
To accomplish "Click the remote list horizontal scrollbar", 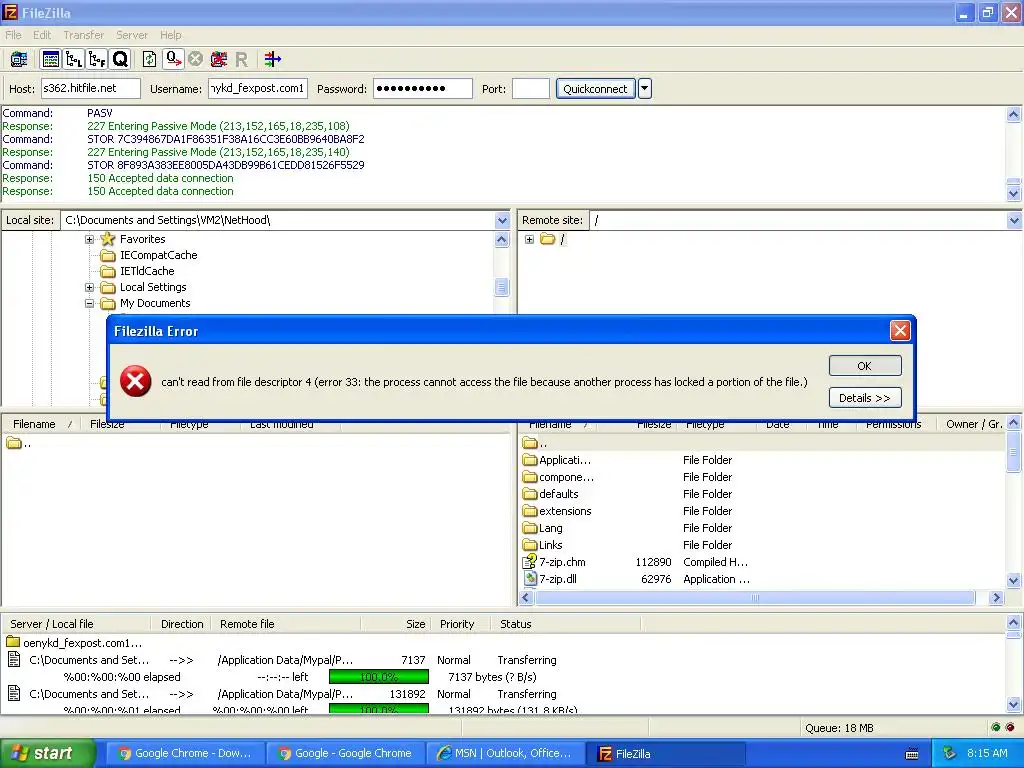I will [754, 597].
